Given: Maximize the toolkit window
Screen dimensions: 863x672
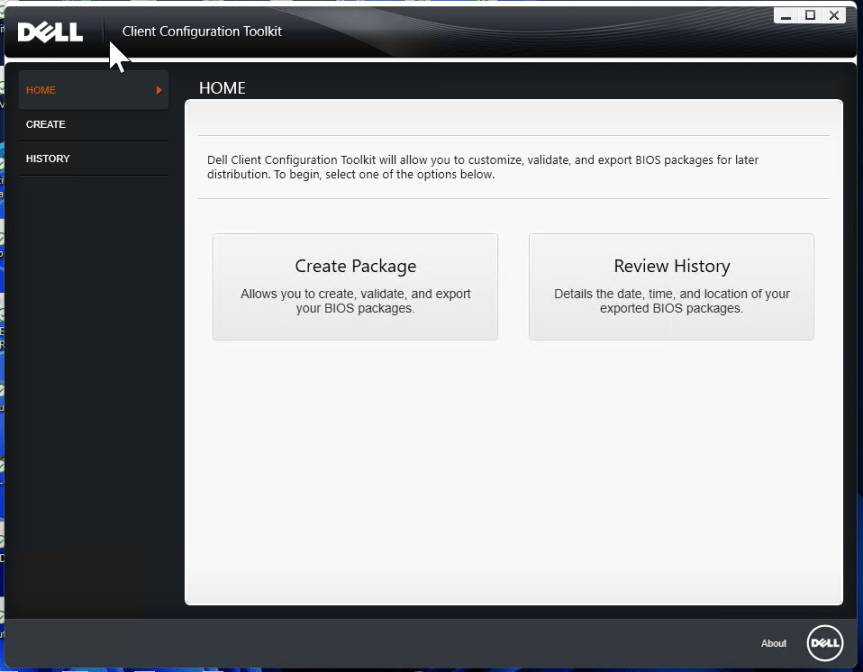Looking at the screenshot, I should [811, 15].
